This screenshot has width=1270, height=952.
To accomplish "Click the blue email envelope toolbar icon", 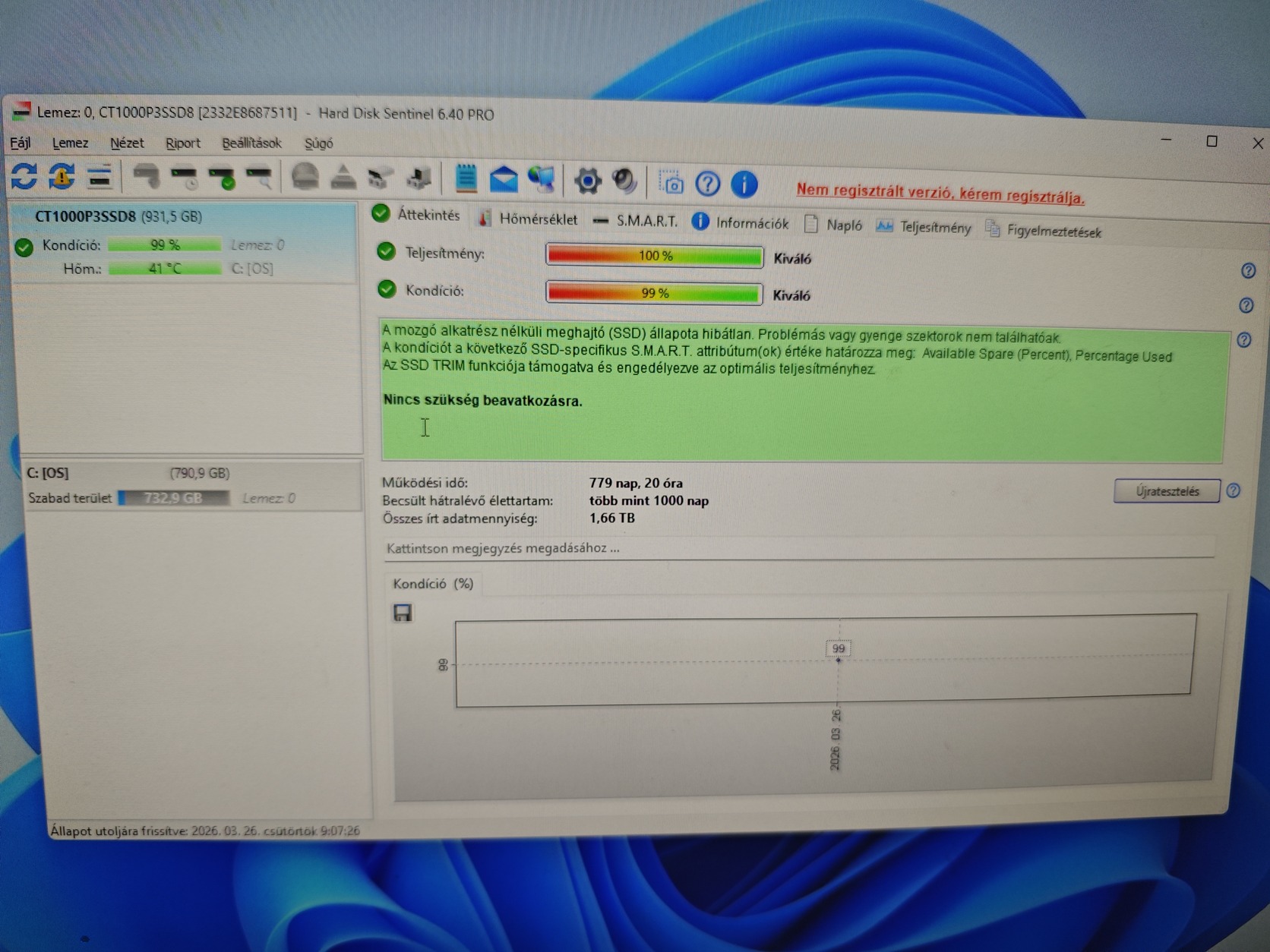I will tap(503, 180).
